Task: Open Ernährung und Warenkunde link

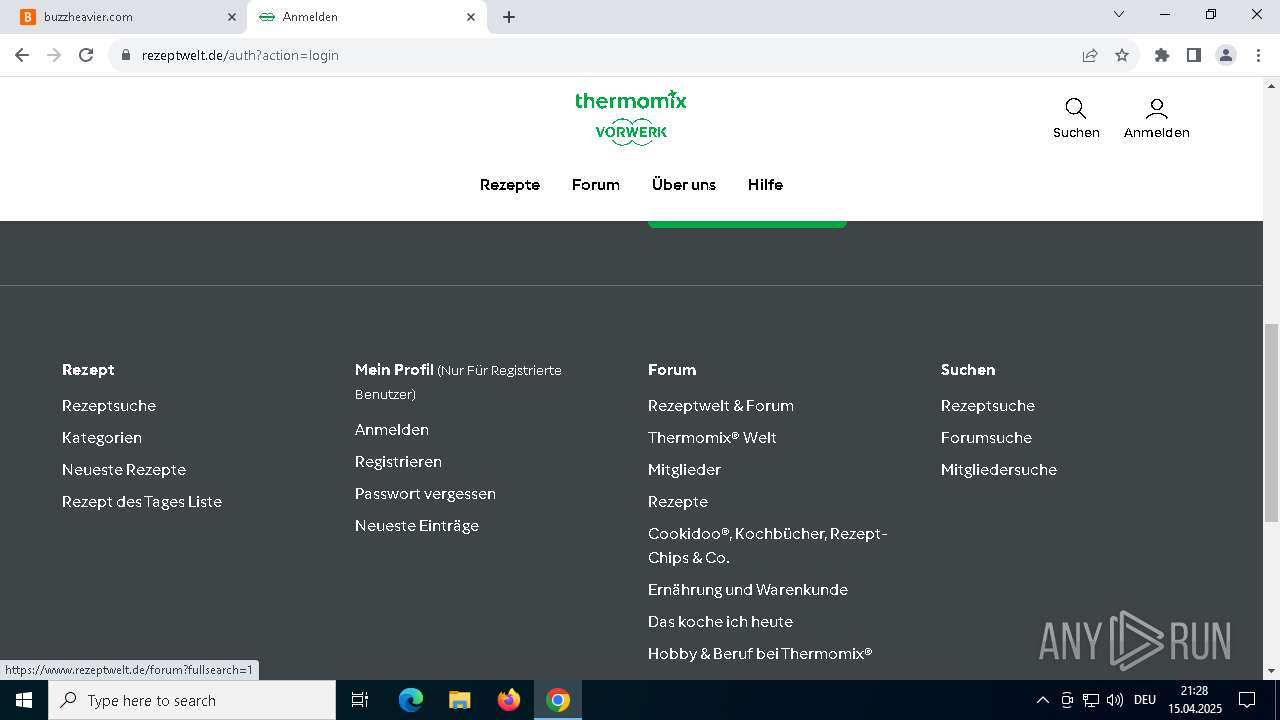Action: click(x=748, y=590)
